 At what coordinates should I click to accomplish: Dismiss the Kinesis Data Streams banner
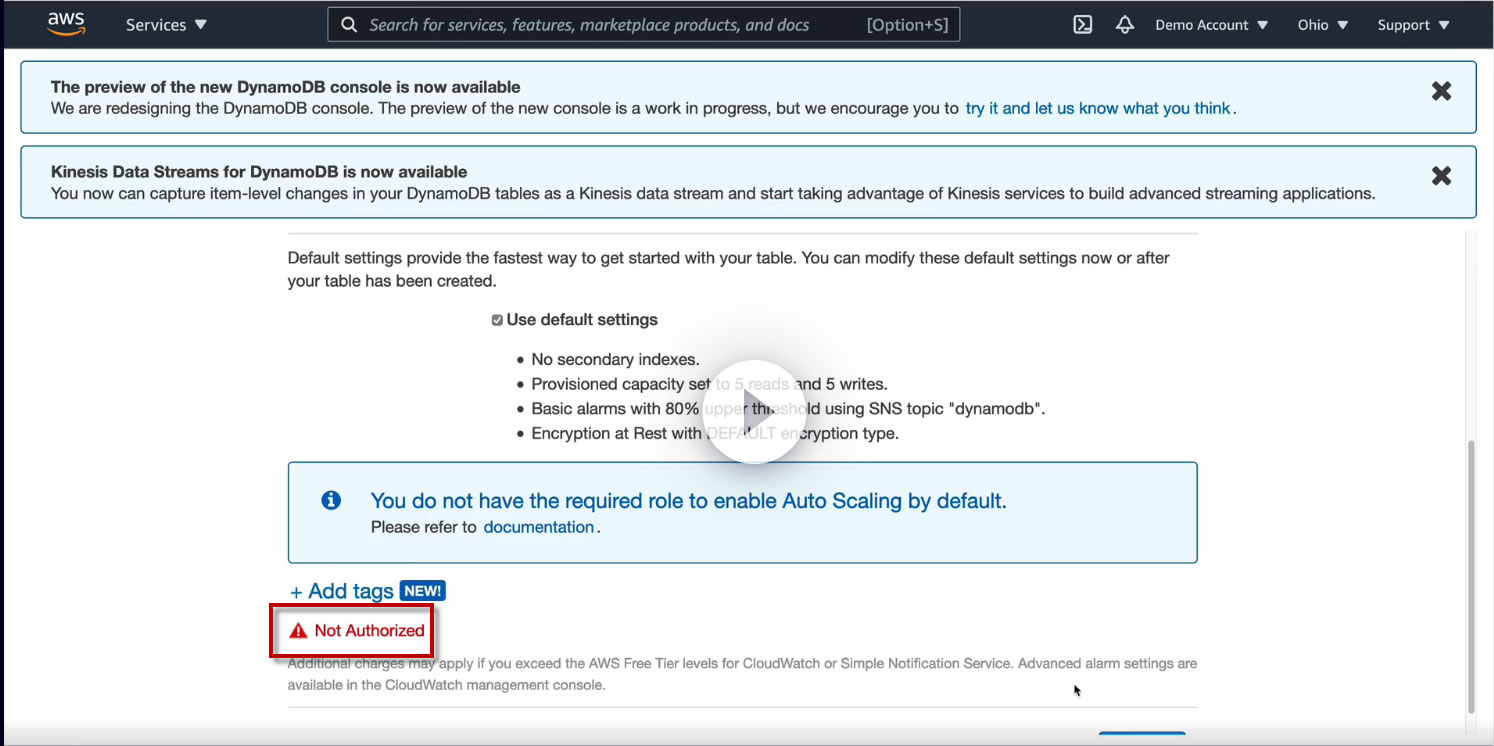1441,176
